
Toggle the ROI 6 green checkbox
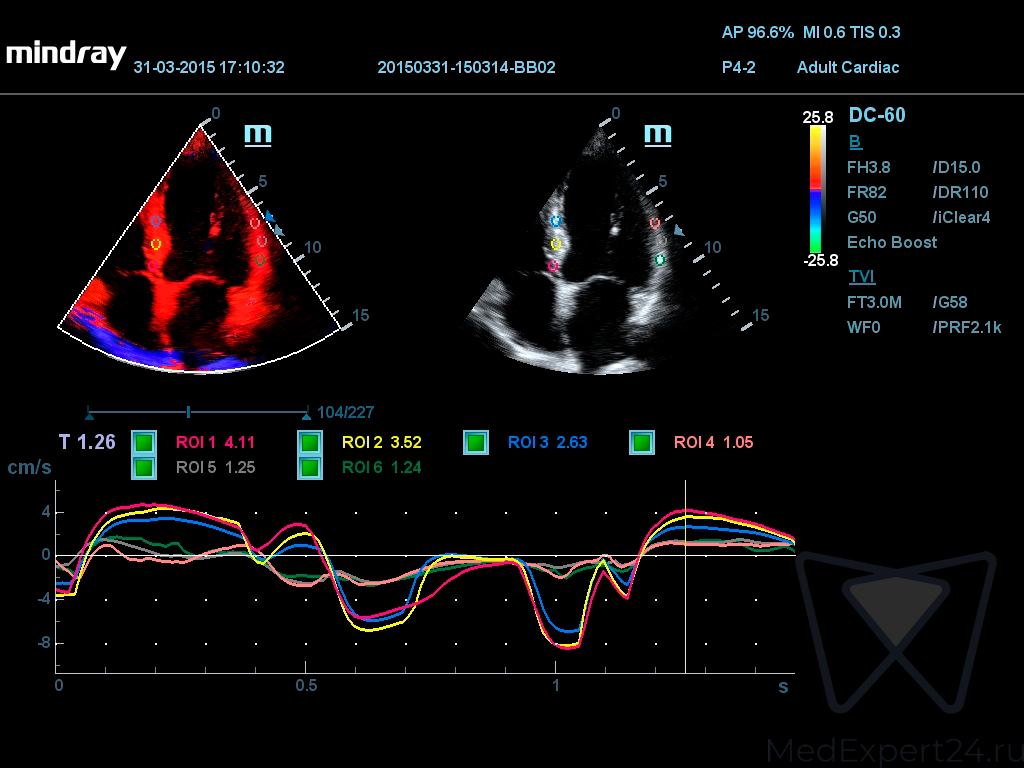tap(310, 468)
